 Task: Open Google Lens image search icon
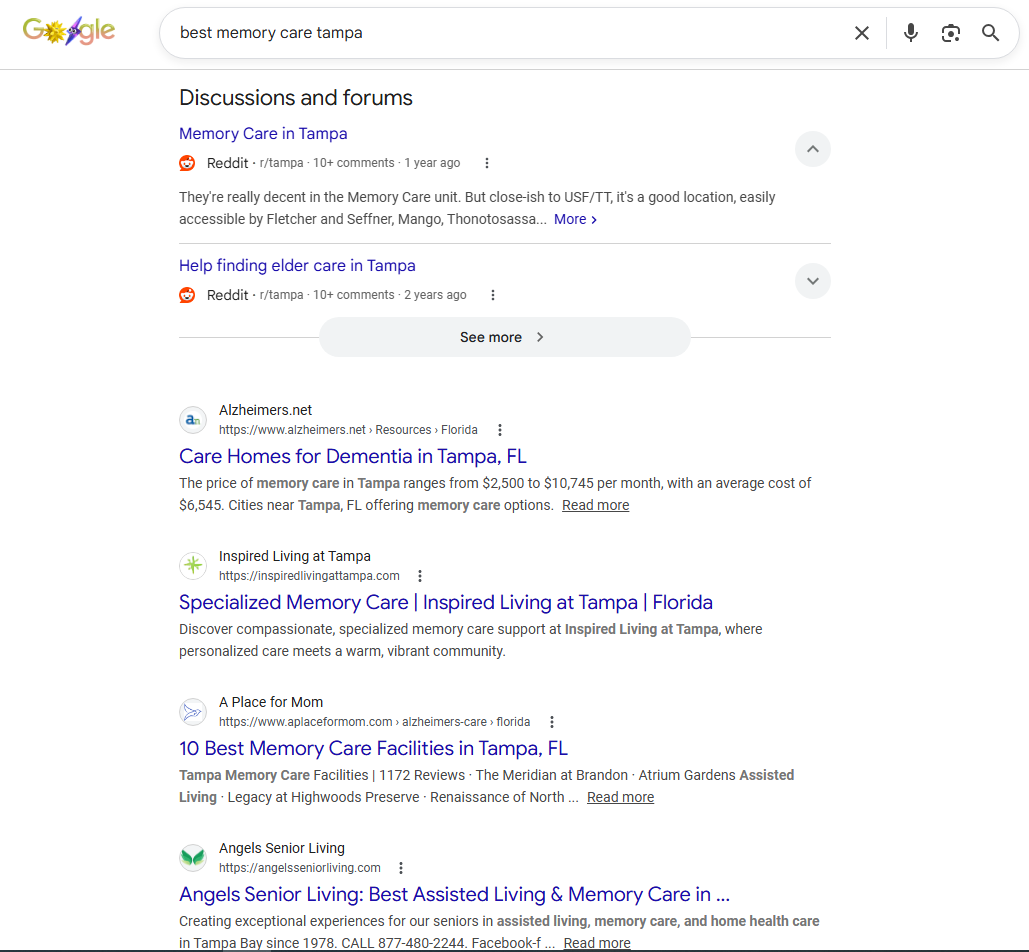(950, 33)
